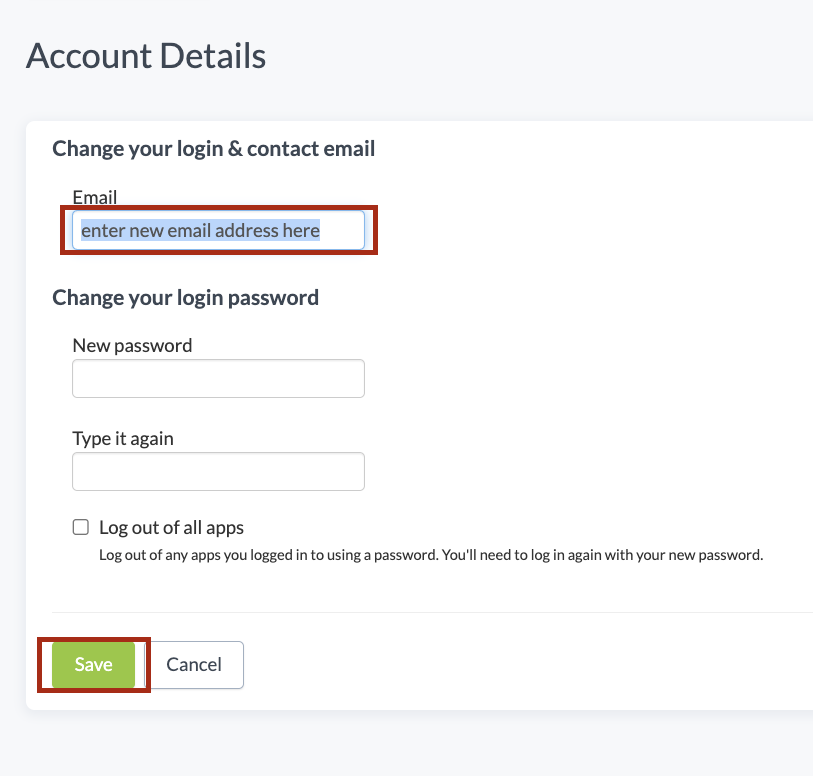Click the Type it again password box
The height and width of the screenshot is (776, 813).
218,472
